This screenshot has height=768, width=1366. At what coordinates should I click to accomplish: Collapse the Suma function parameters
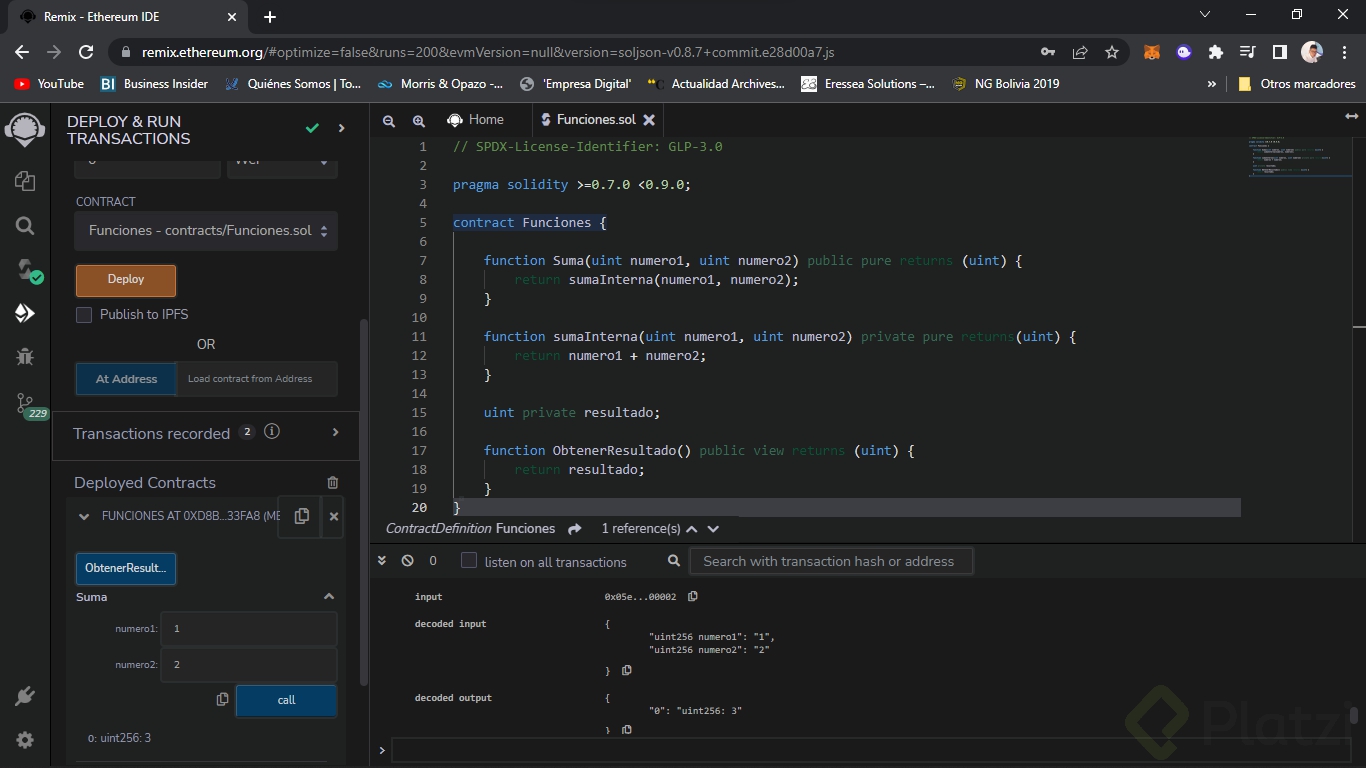pyautogui.click(x=329, y=597)
